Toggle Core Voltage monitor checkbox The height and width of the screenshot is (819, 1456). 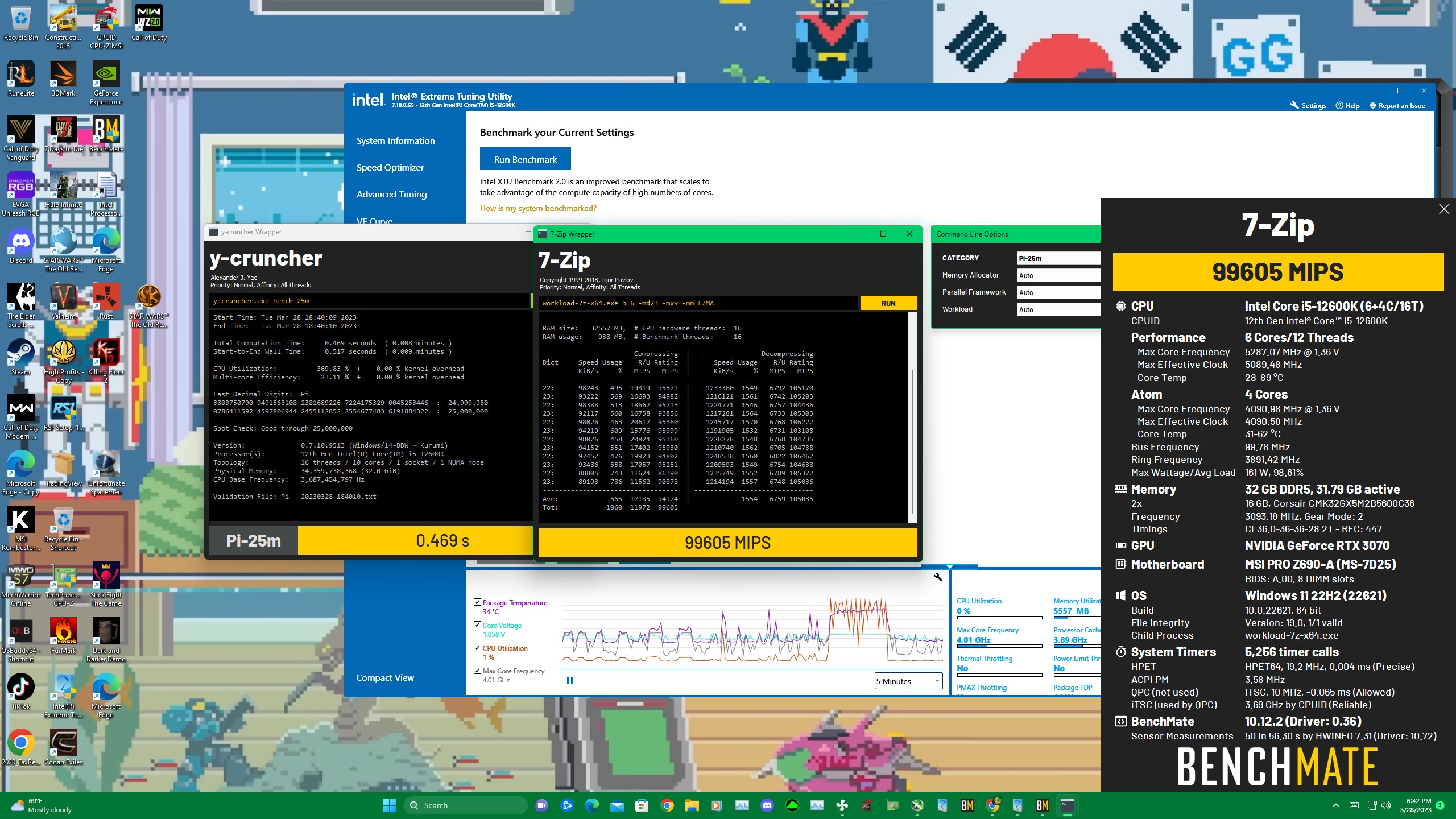click(x=477, y=624)
